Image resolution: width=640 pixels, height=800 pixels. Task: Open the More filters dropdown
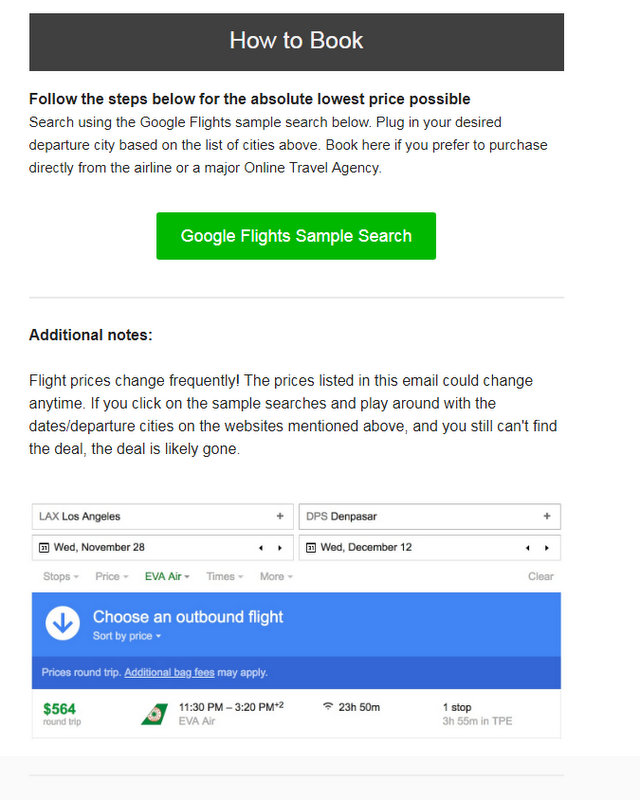click(276, 577)
